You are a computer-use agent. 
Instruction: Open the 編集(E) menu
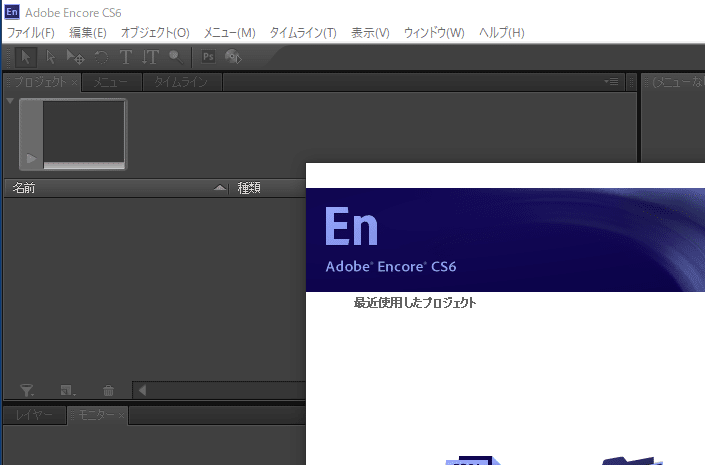[88, 32]
